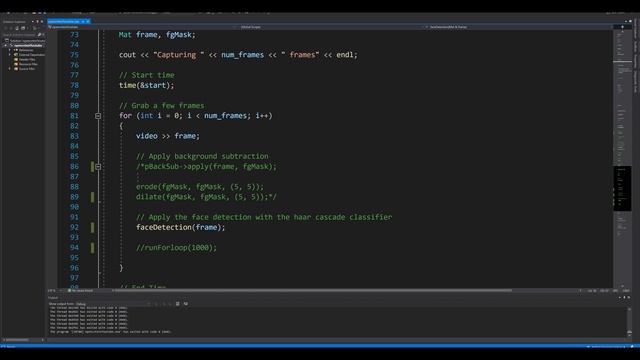Pin the Output panel

pyautogui.click(x=624, y=298)
